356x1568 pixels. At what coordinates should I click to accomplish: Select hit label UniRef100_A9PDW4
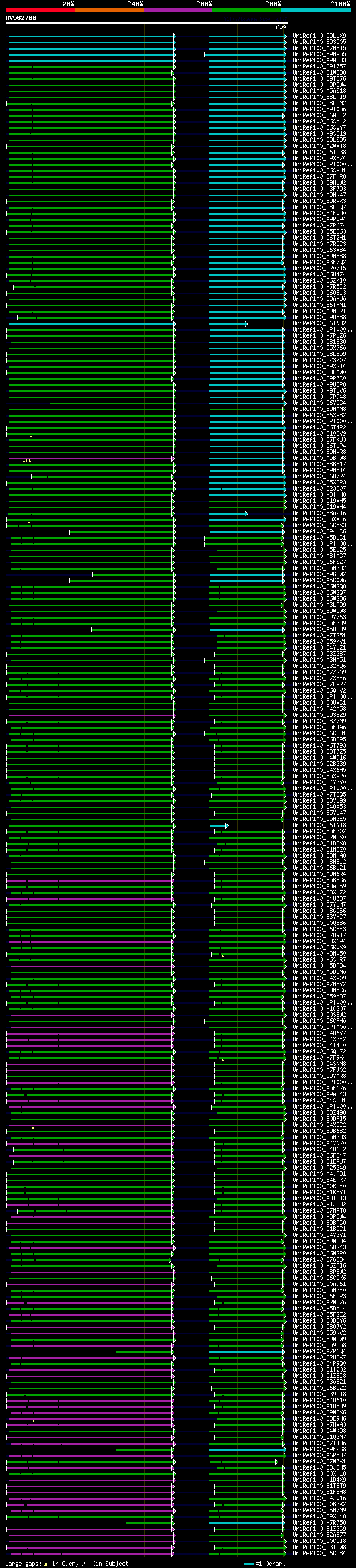pos(319,85)
